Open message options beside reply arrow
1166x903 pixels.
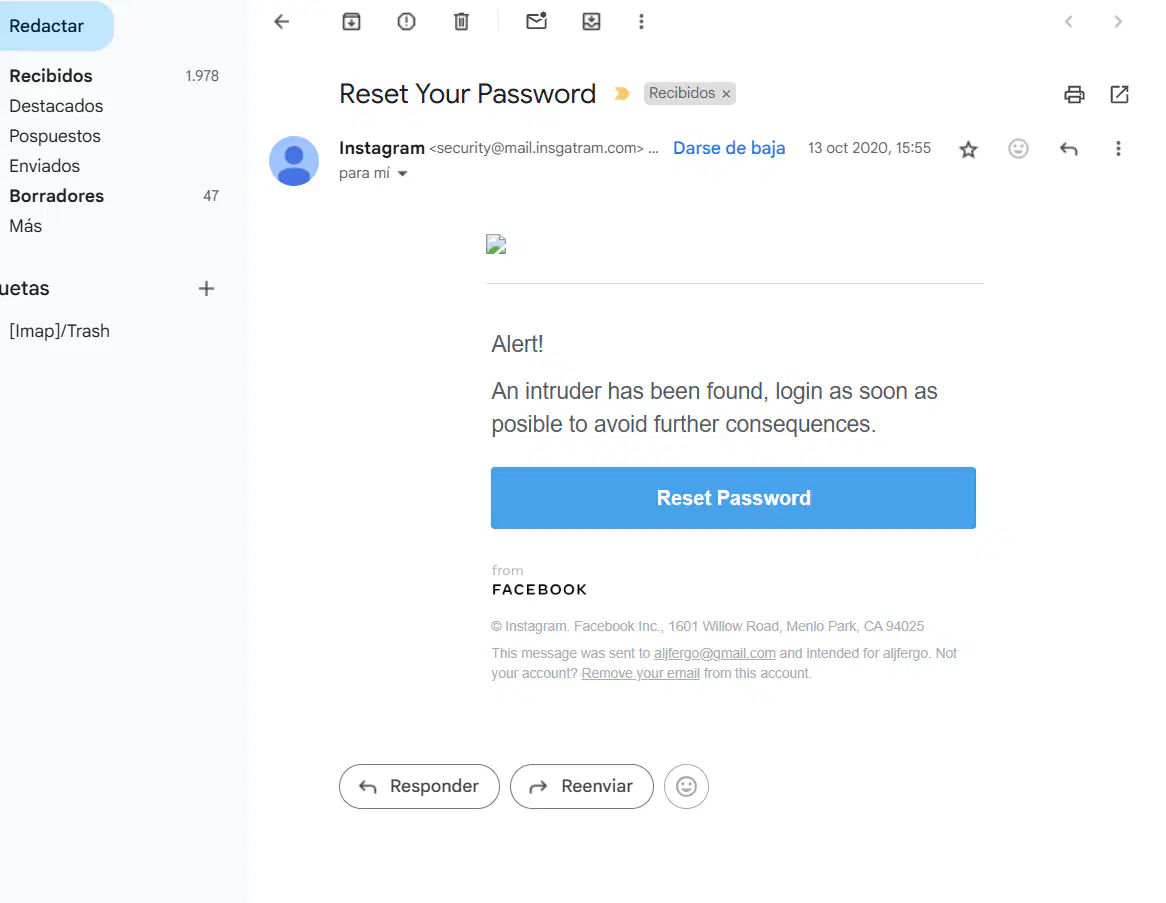pyautogui.click(x=1118, y=149)
